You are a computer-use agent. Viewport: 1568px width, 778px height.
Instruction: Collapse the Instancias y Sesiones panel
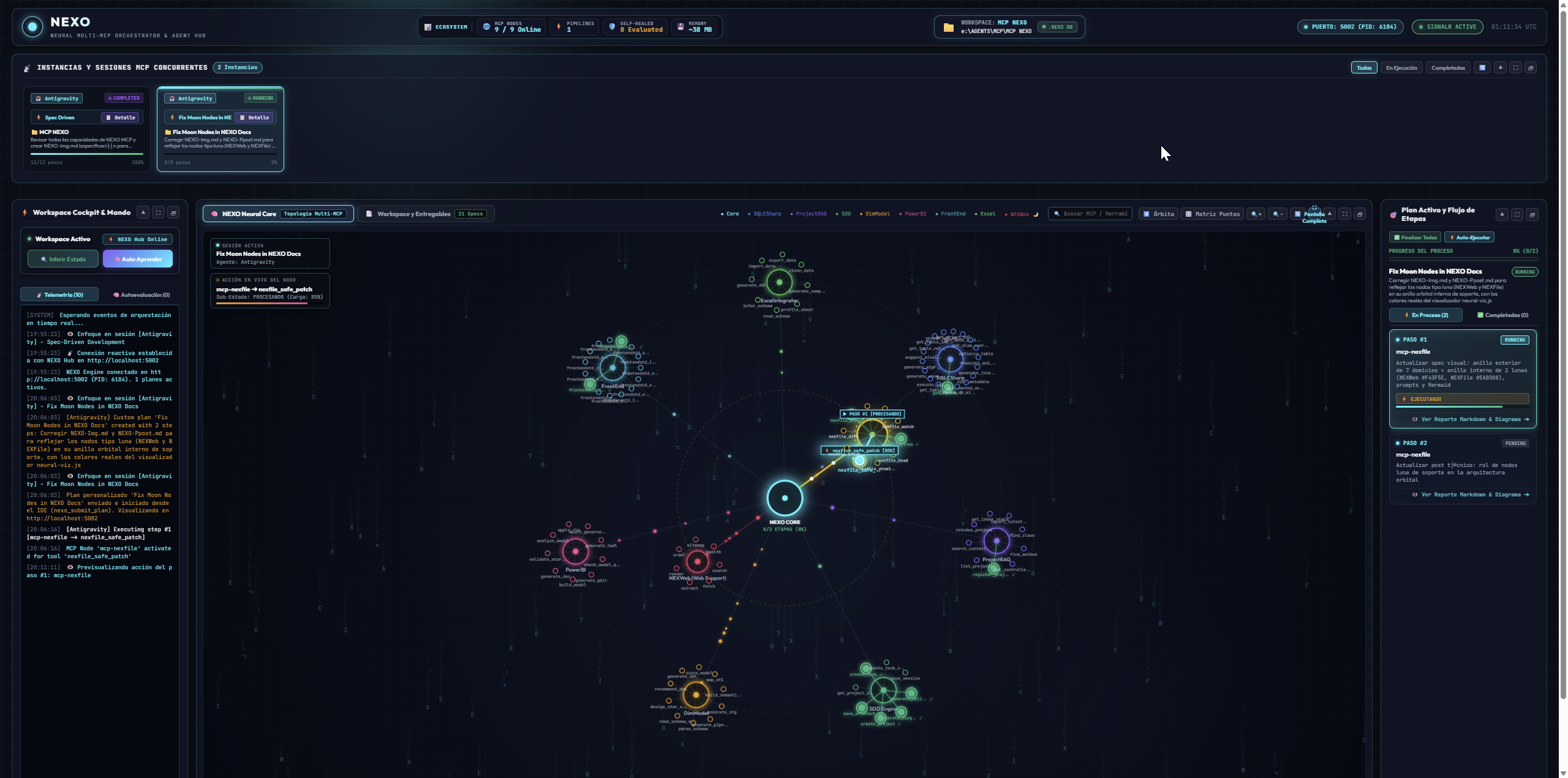click(x=1500, y=68)
